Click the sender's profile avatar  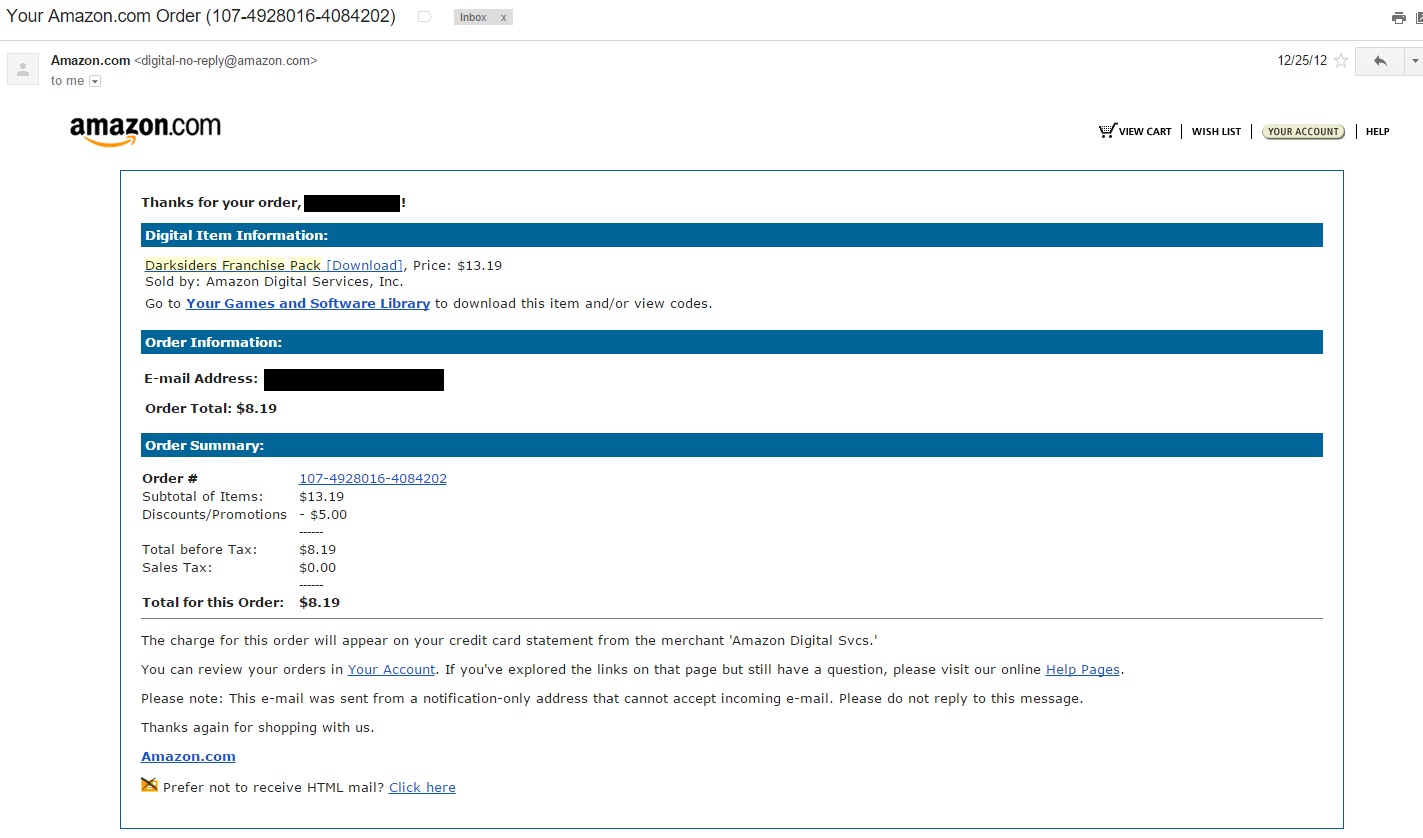[x=23, y=69]
